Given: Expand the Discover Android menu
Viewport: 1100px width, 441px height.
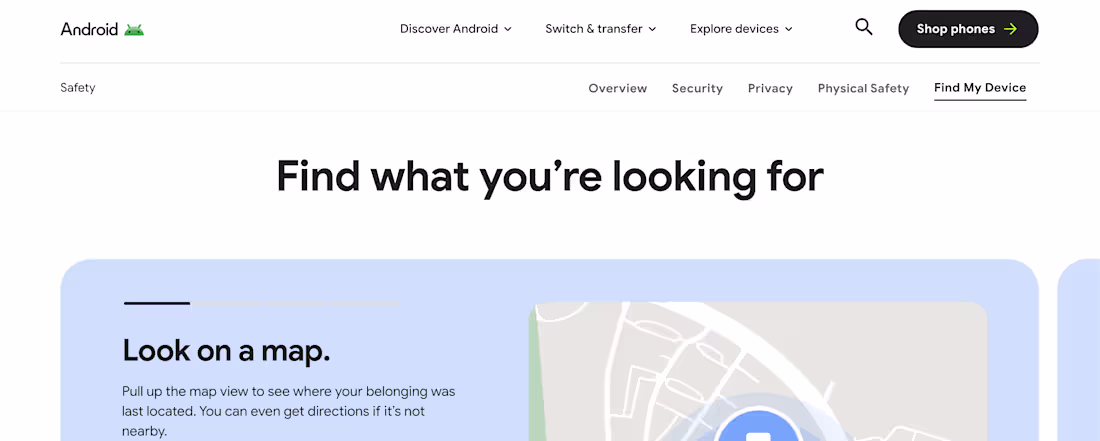Looking at the screenshot, I should [x=456, y=29].
